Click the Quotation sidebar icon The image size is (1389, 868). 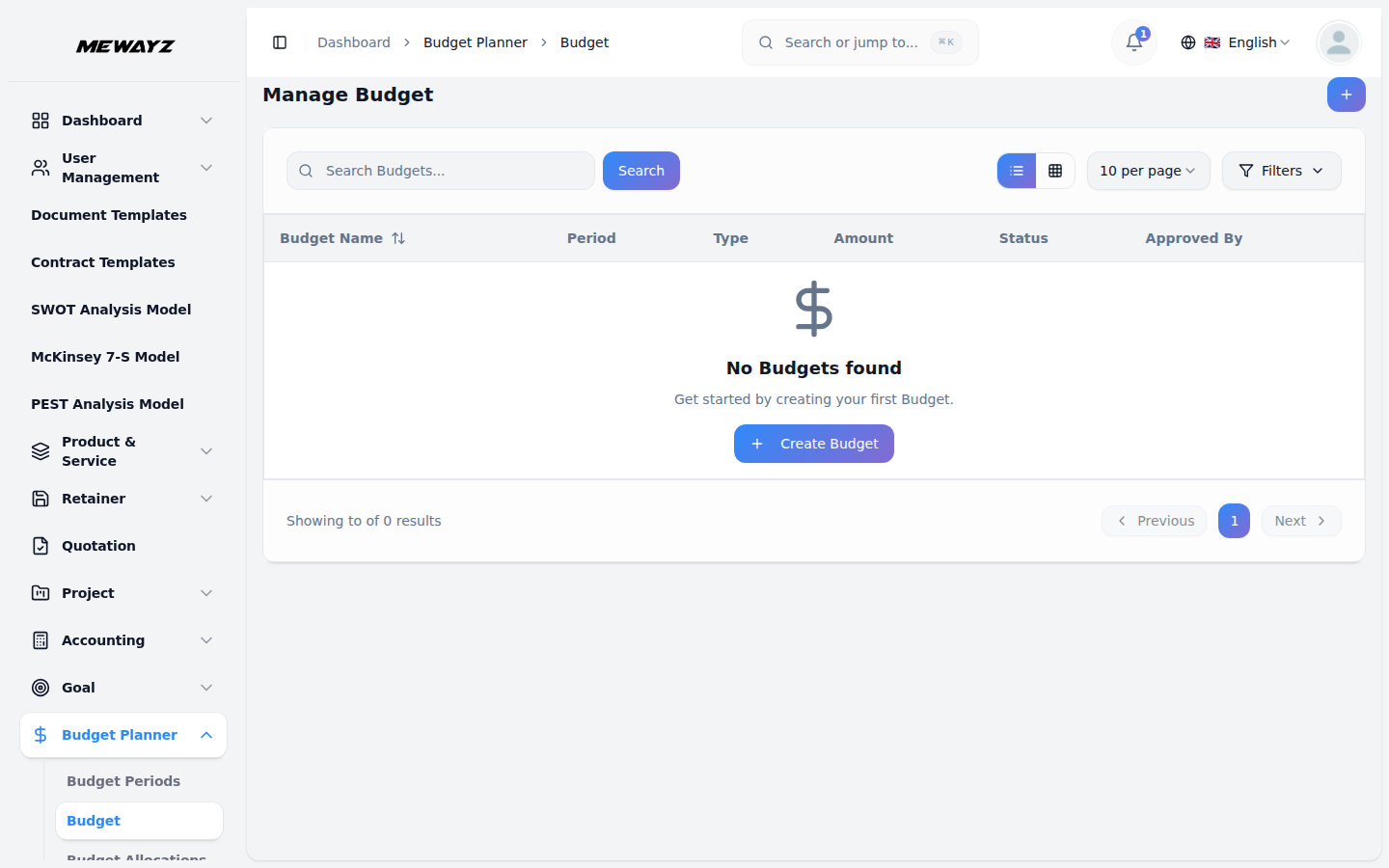click(x=41, y=546)
